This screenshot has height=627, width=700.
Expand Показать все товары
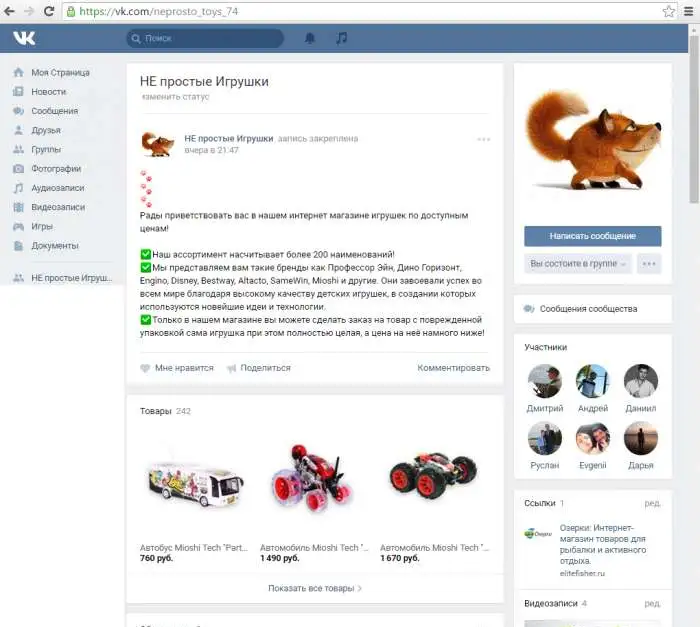[315, 588]
